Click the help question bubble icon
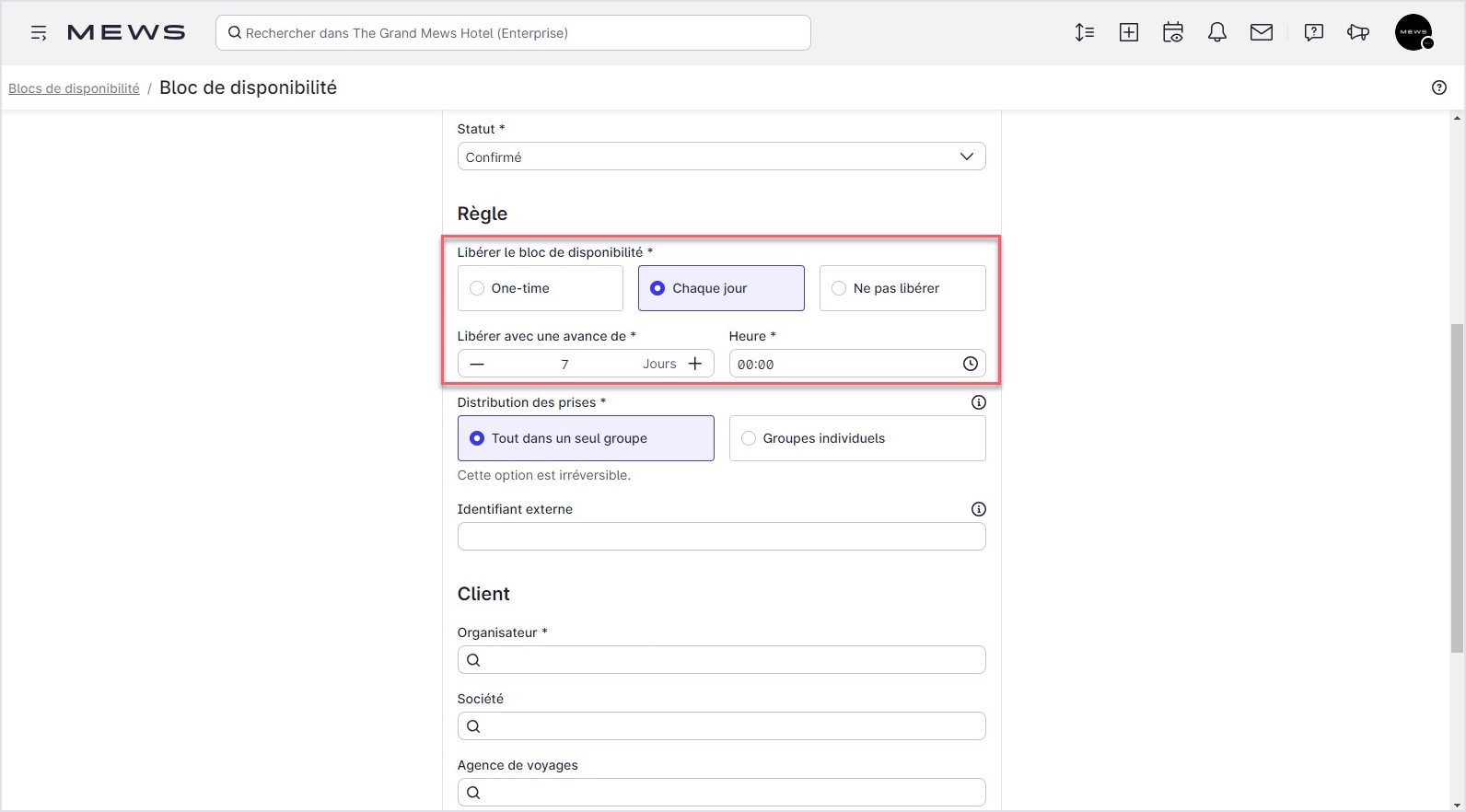The height and width of the screenshot is (812, 1466). pos(1313,33)
